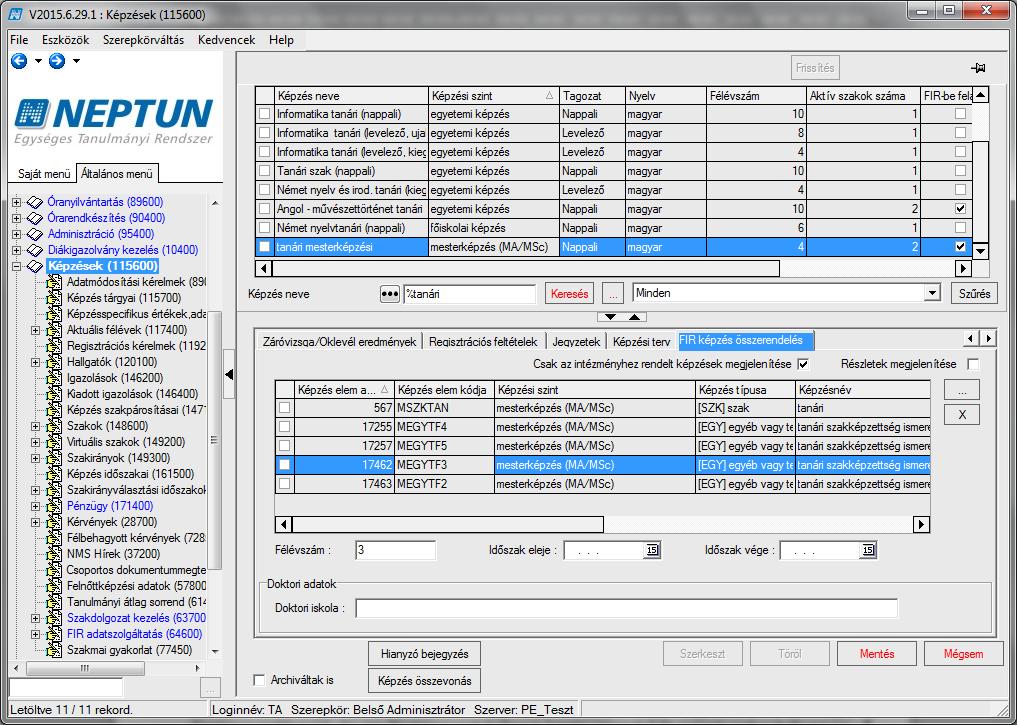
Task: Tick the checkbox of the MEGYTF2 row
Action: [x=284, y=484]
